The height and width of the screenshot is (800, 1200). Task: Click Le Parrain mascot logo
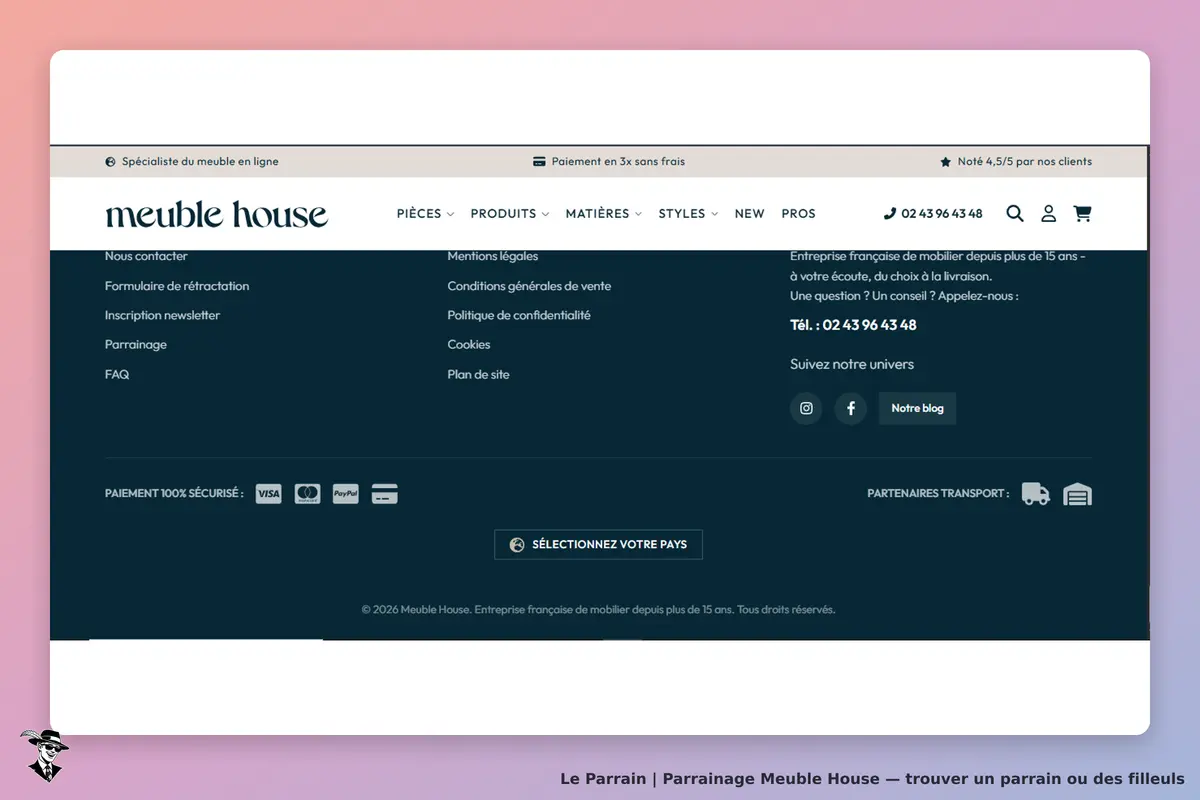pos(44,755)
